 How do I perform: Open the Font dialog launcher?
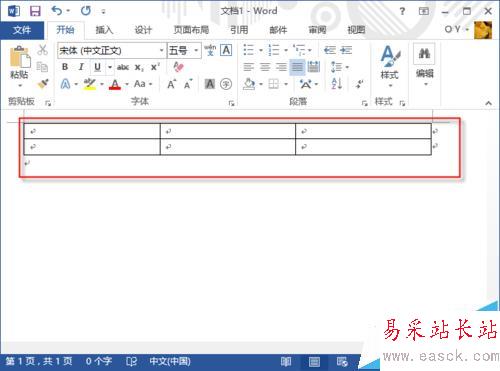(231, 103)
